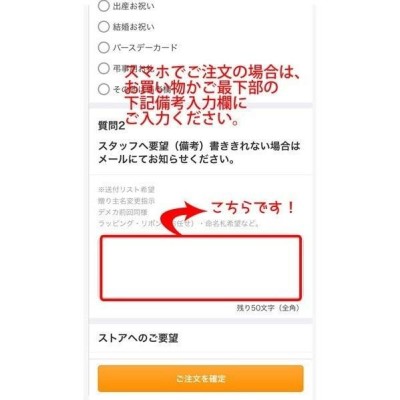
Task: Click the こちらです！ red annotation
Action: pos(253,208)
